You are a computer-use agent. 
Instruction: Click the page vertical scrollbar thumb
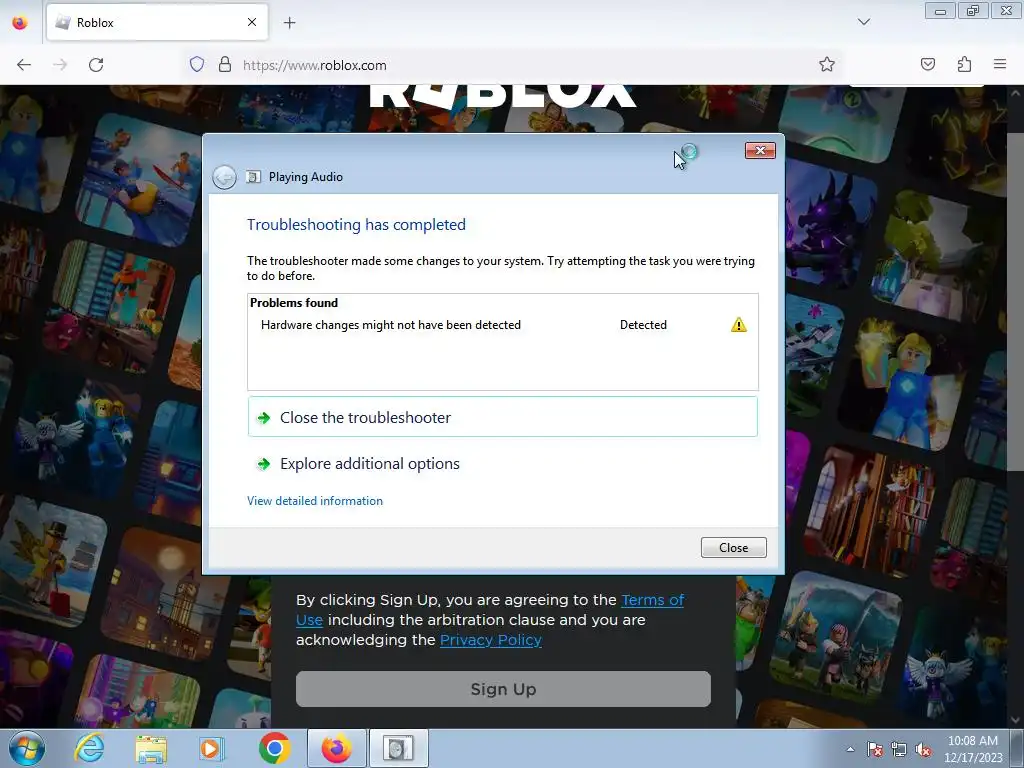1016,300
